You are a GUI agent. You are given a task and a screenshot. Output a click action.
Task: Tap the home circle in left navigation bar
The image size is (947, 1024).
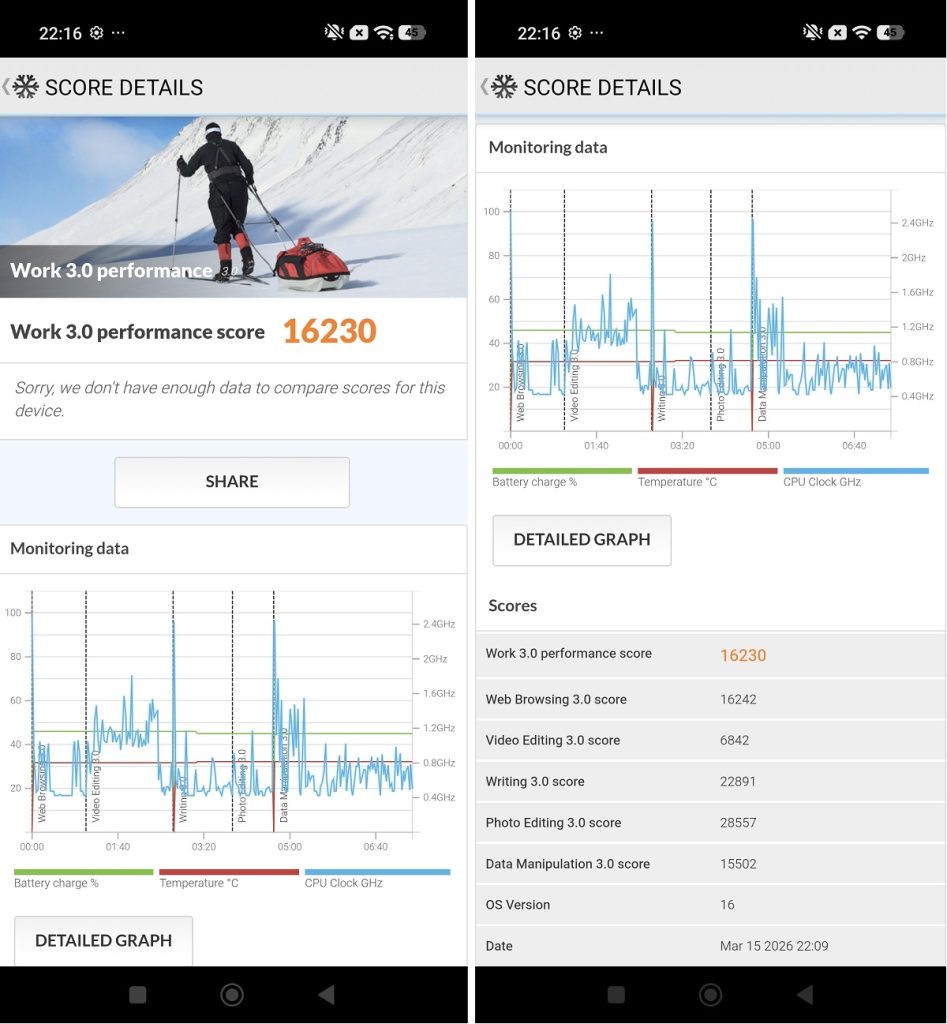coord(232,994)
